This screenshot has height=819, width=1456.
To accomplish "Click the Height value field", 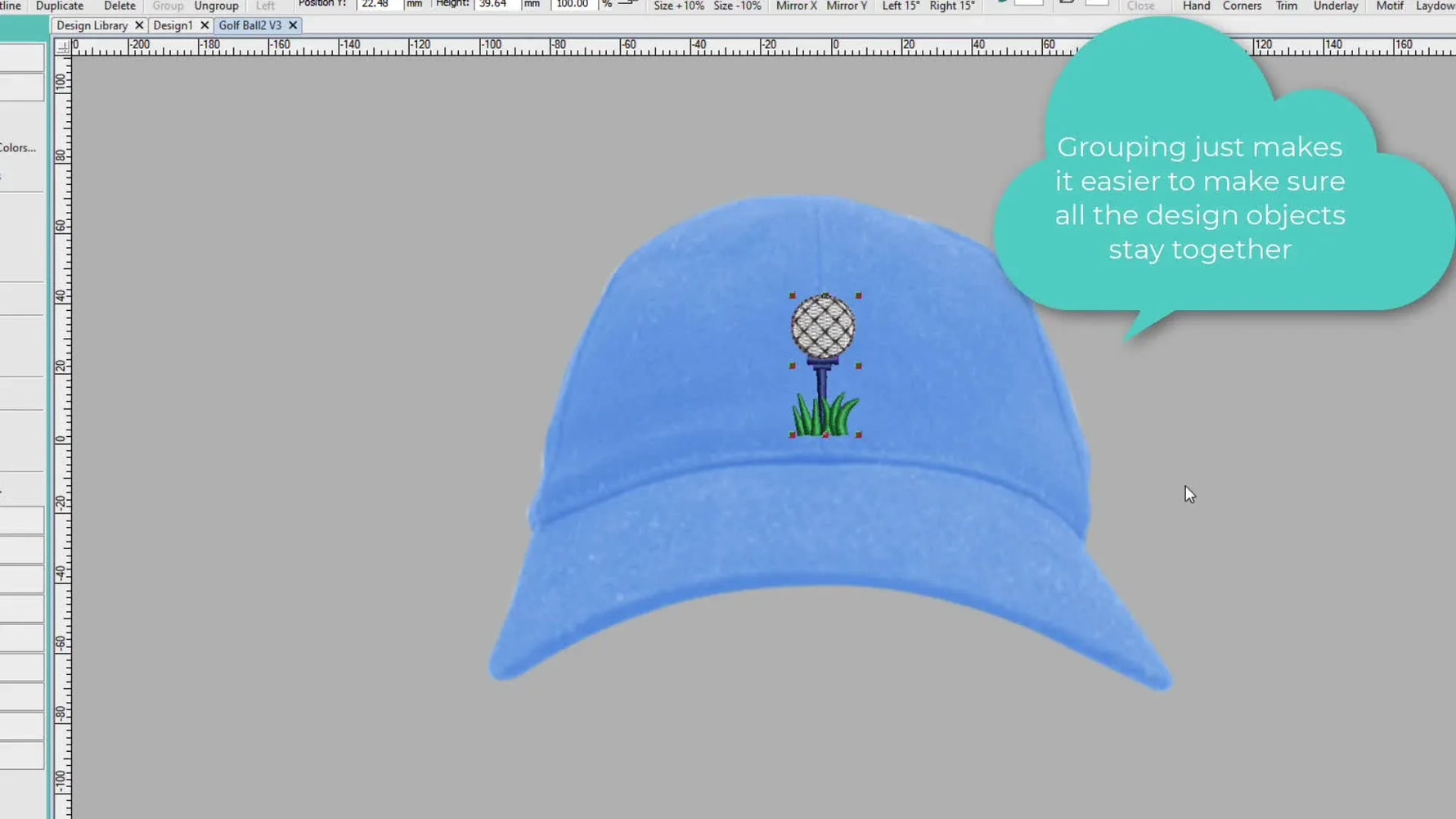I will 497,4.
